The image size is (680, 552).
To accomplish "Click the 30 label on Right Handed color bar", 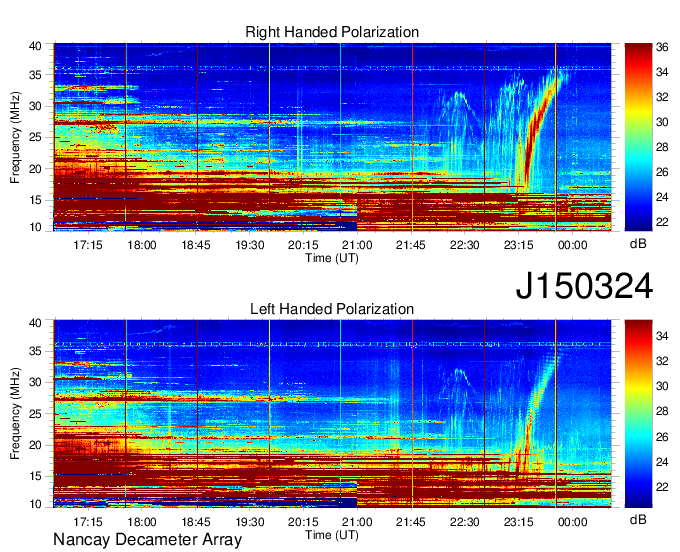I will (662, 122).
